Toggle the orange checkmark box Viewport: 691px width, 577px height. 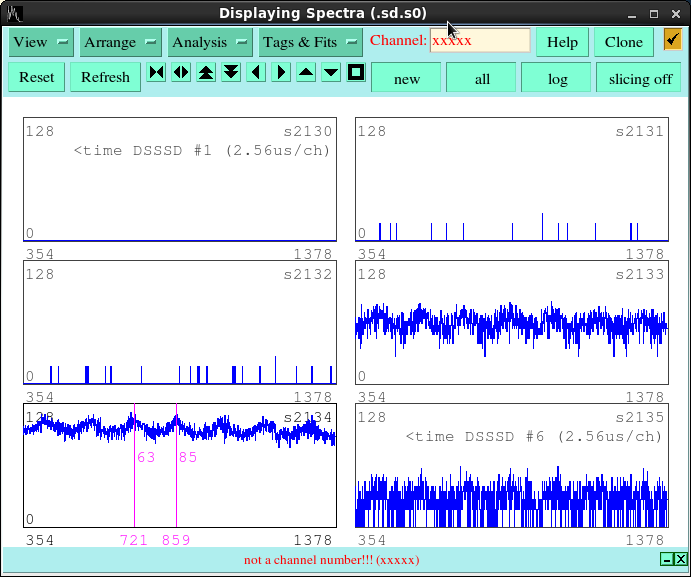[x=672, y=41]
